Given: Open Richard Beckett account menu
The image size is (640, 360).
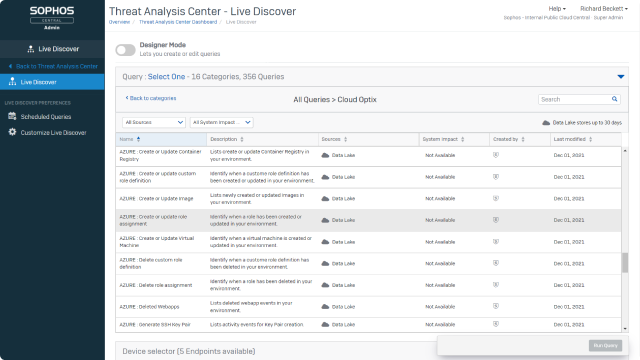Looking at the screenshot, I should coord(604,9).
